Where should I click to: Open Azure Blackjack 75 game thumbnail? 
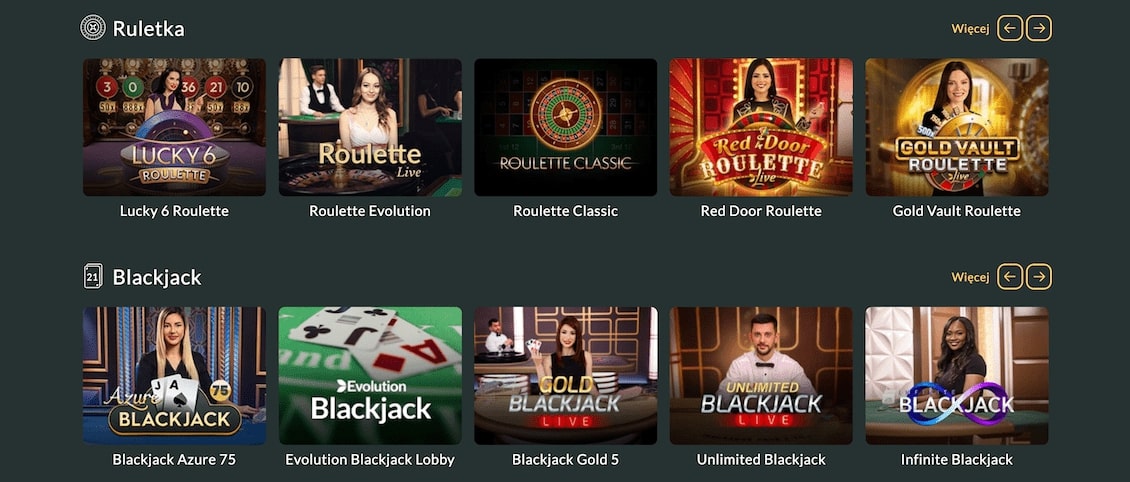174,376
